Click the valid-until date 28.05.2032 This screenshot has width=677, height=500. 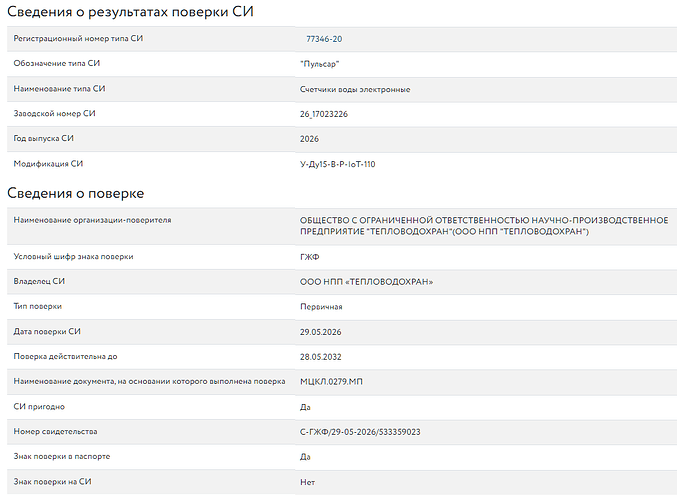[x=320, y=357]
